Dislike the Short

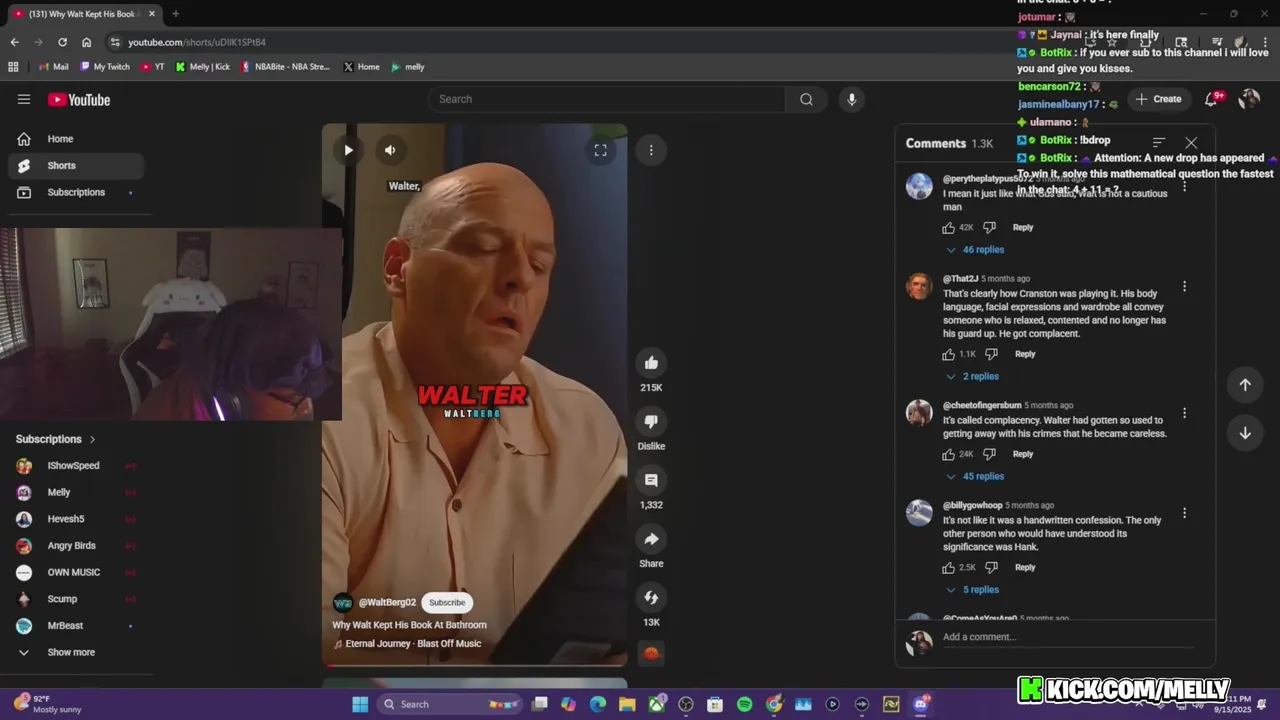[651, 421]
